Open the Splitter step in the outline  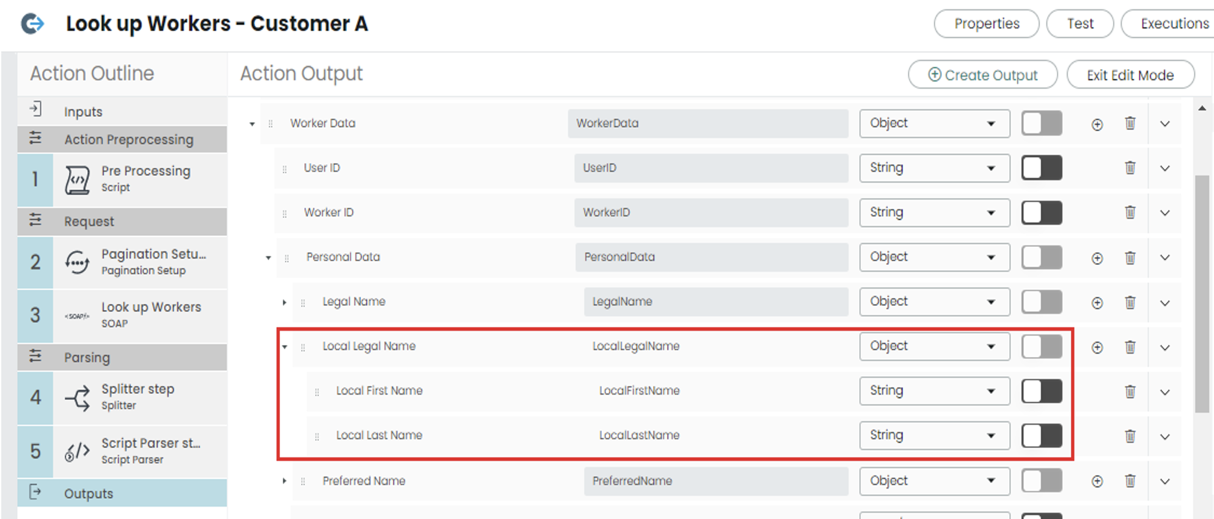click(x=123, y=397)
